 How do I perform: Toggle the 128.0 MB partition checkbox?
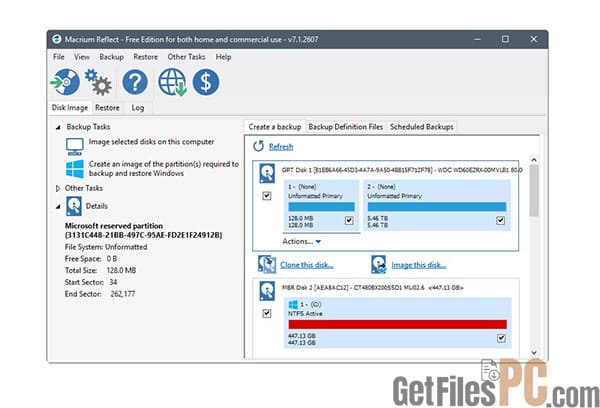(x=349, y=220)
